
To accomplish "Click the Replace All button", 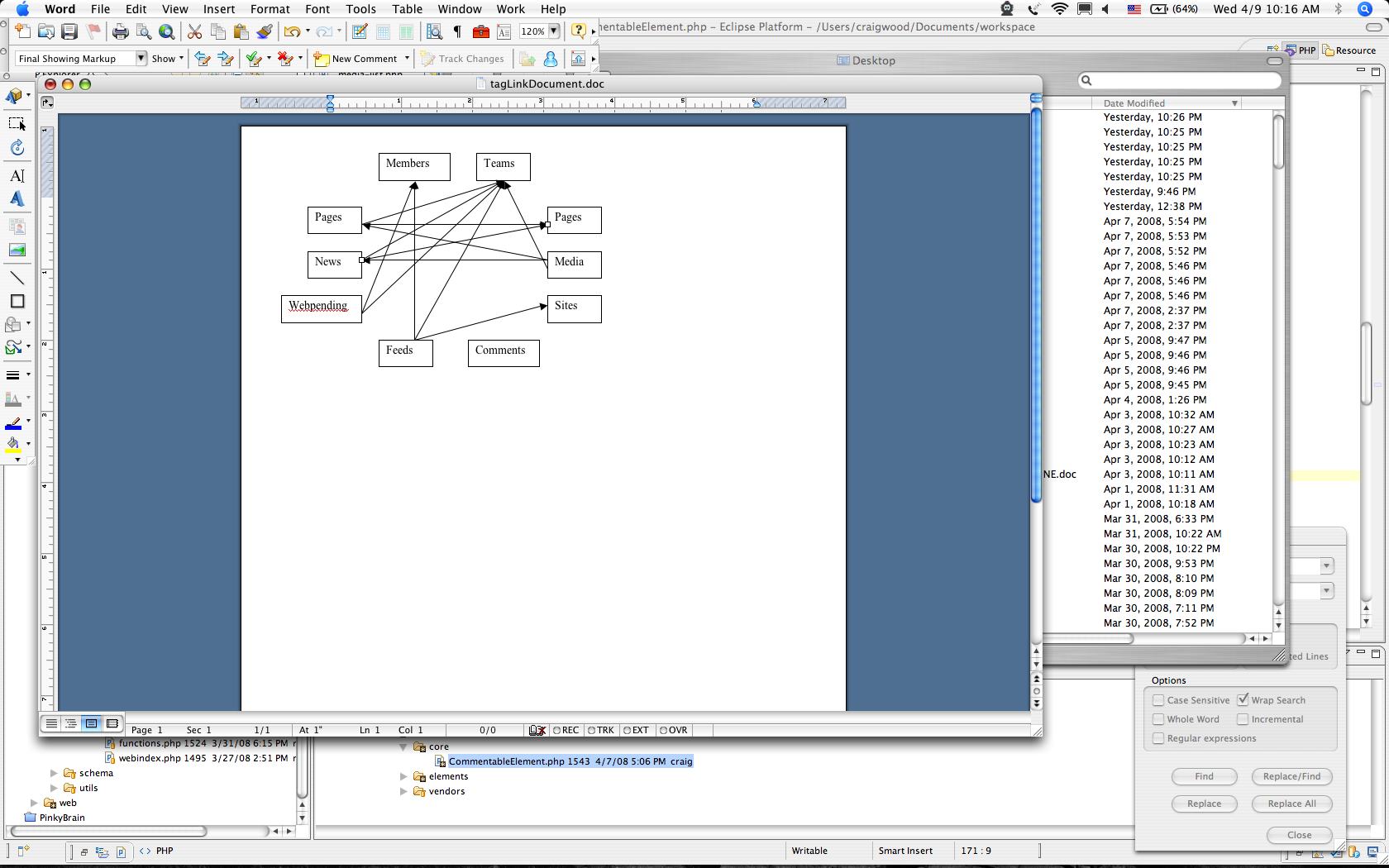I will pos(1291,804).
